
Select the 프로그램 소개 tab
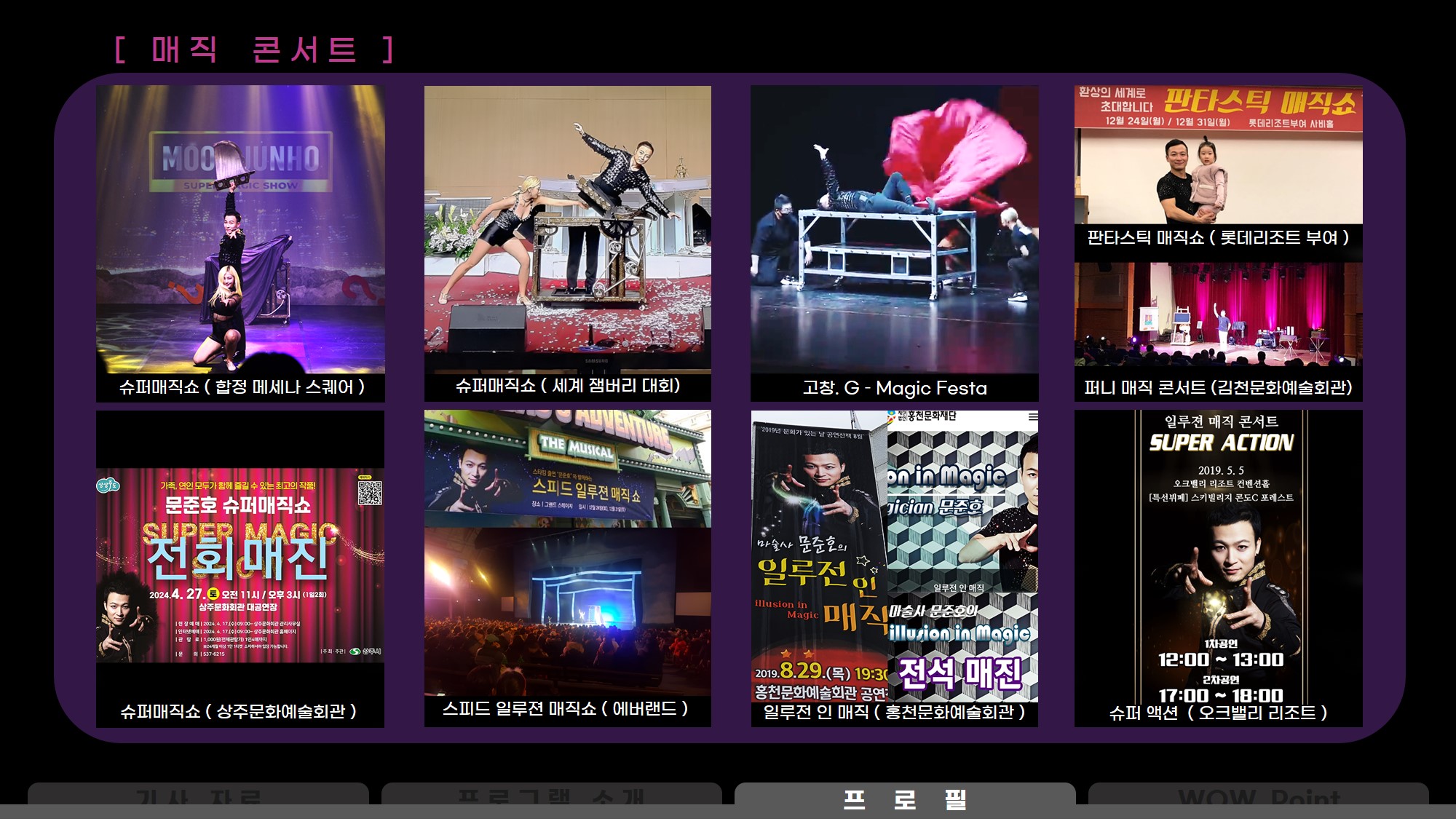click(551, 797)
